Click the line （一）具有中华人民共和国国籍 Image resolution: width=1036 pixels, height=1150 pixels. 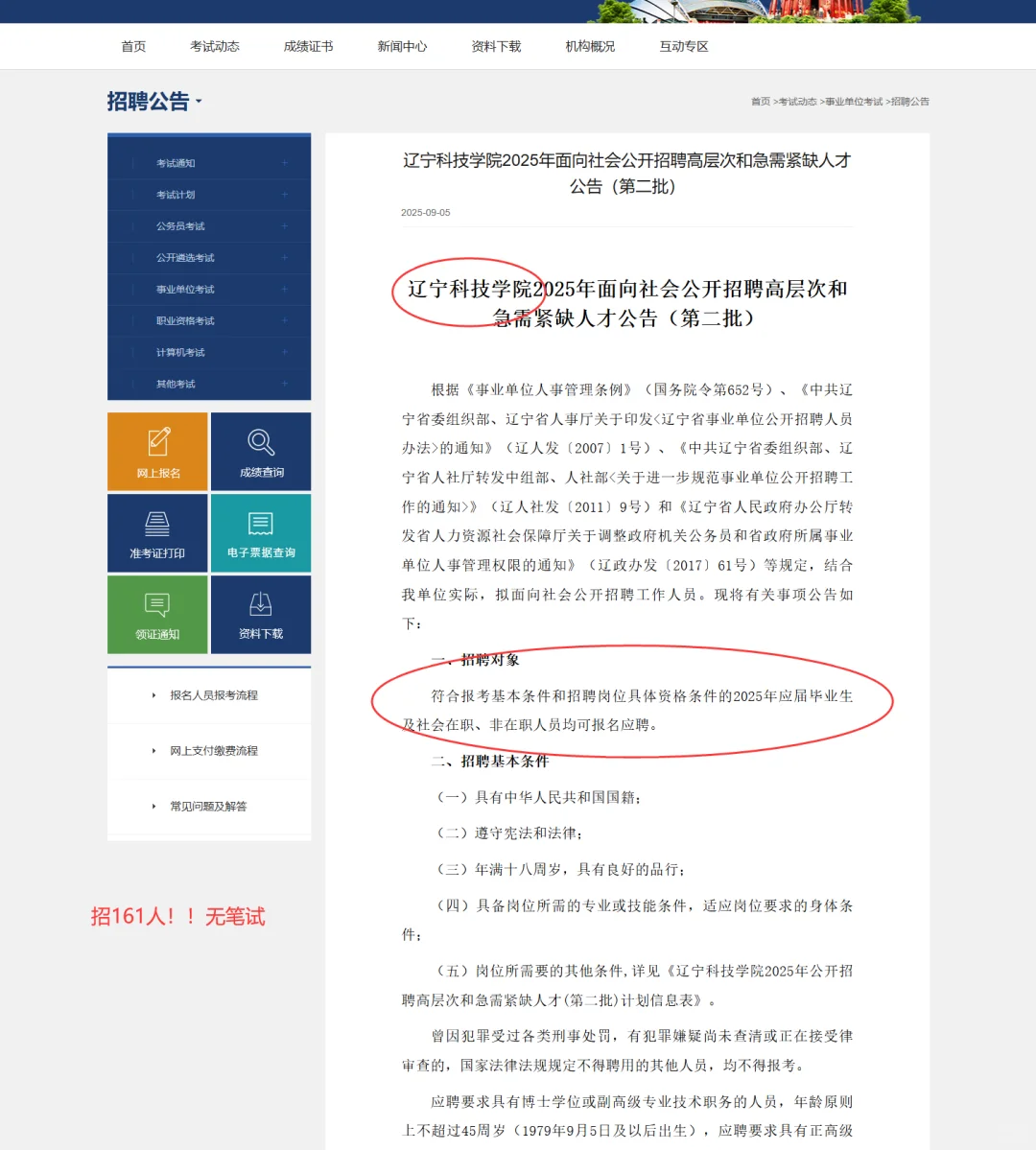pos(538,797)
